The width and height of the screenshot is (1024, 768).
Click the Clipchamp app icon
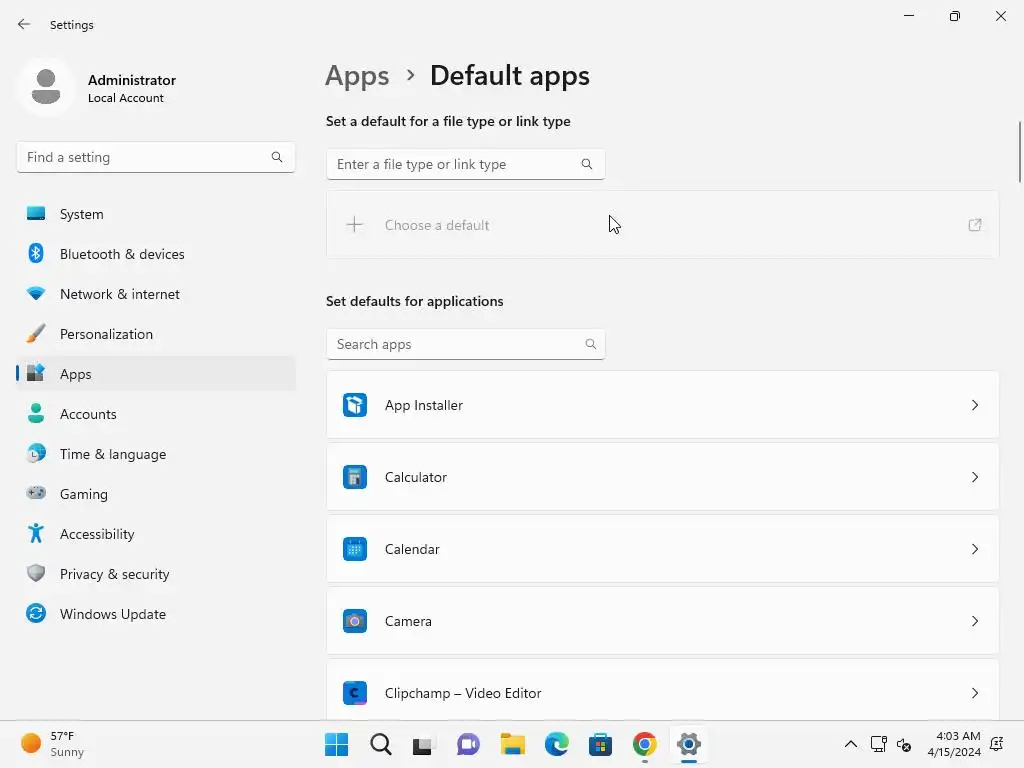[355, 693]
